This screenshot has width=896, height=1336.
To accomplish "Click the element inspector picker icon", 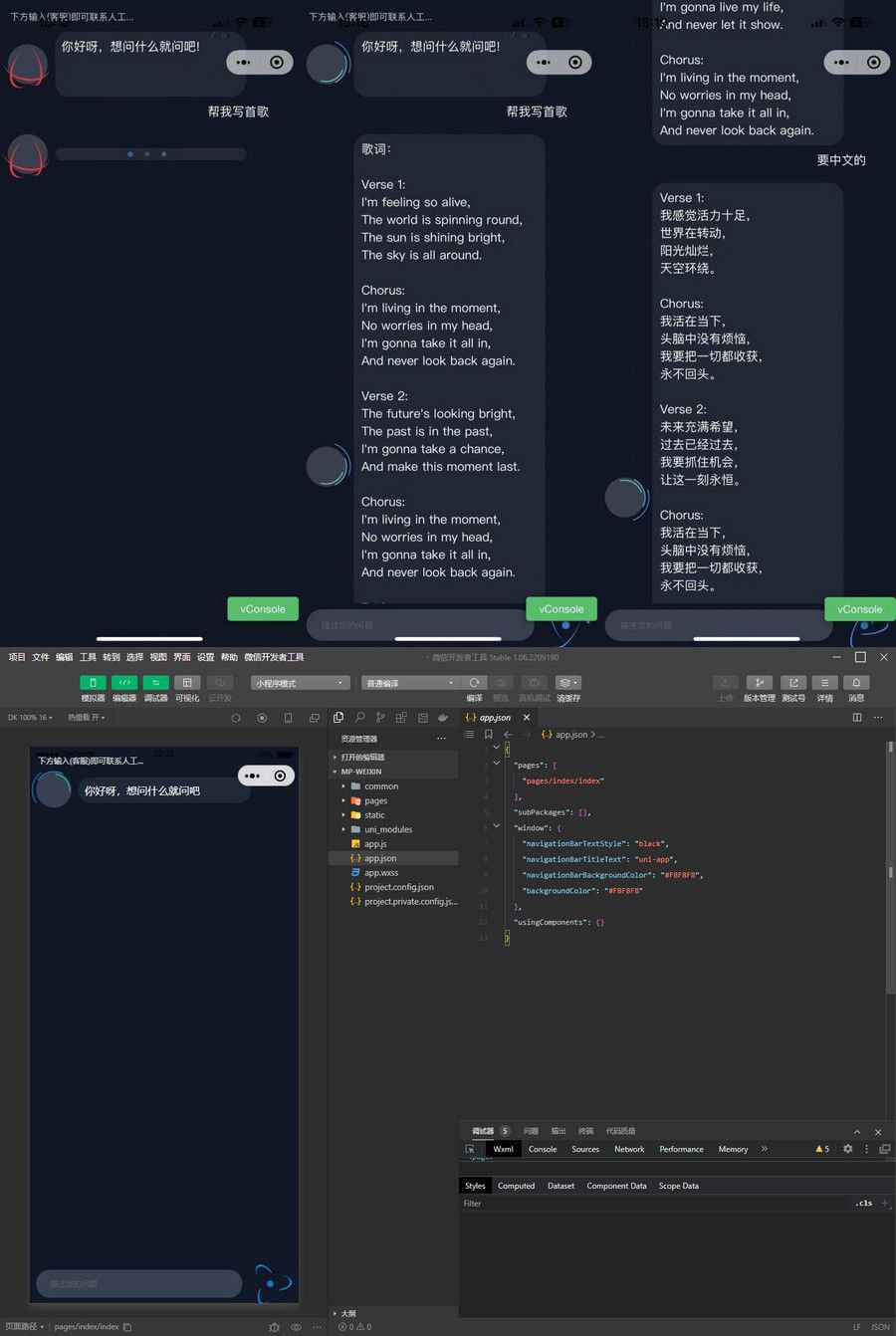I will 470,1149.
